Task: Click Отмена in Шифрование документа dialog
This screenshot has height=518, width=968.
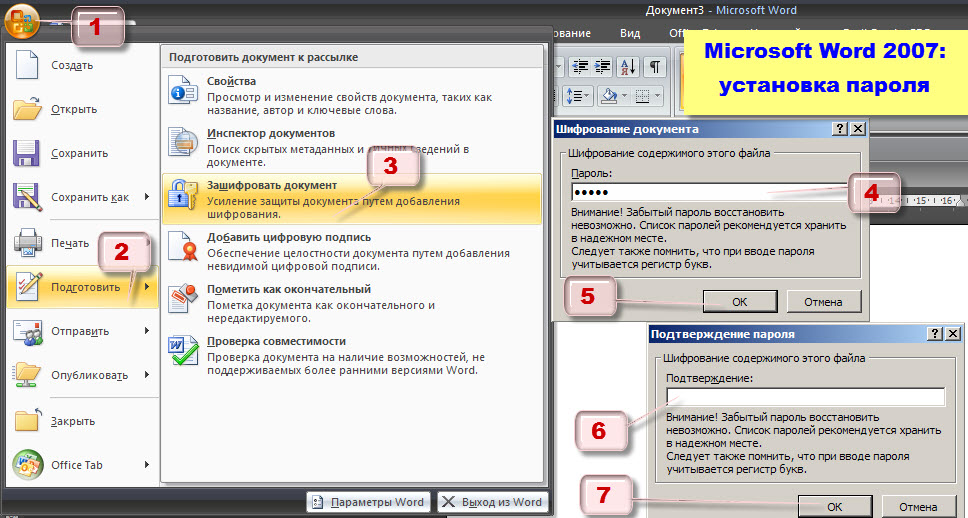Action: 823,302
